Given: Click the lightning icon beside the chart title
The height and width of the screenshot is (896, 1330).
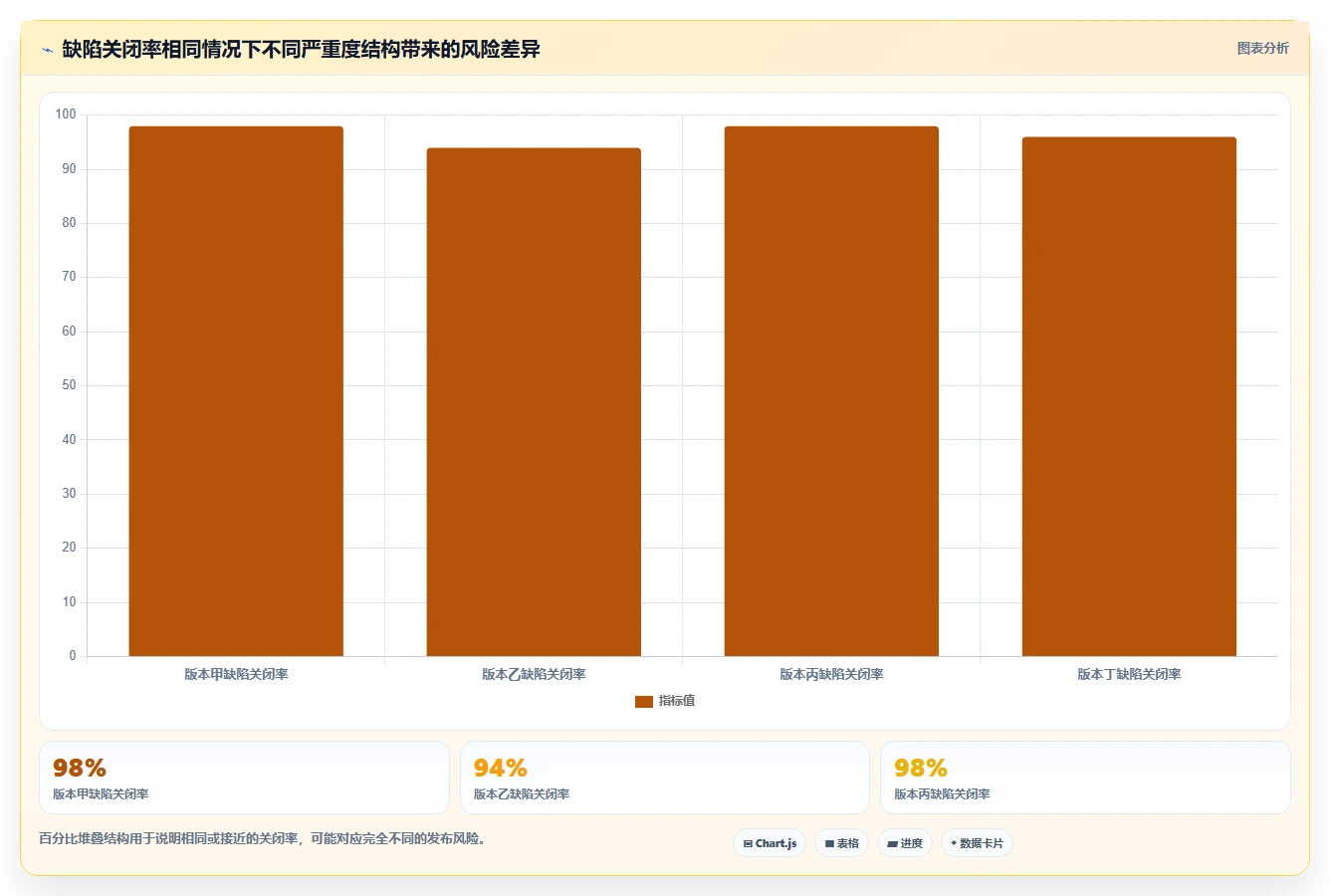Looking at the screenshot, I should (x=47, y=50).
